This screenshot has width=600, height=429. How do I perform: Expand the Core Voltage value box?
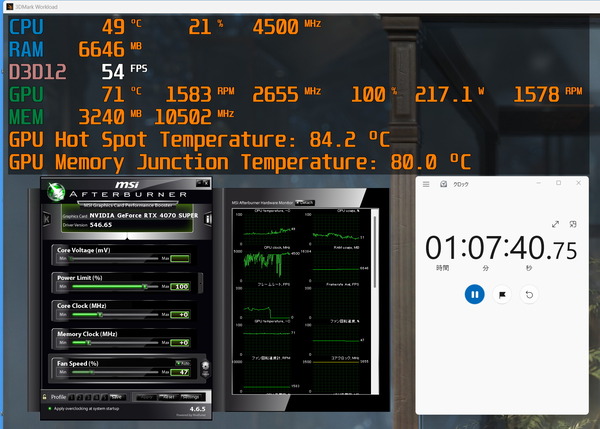point(180,258)
